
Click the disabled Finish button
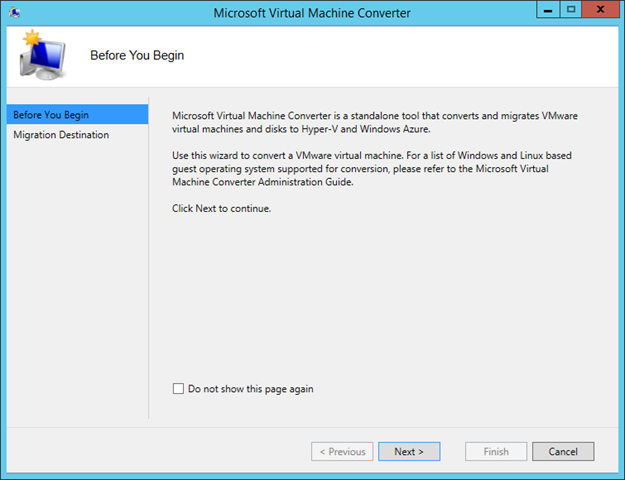pos(496,451)
